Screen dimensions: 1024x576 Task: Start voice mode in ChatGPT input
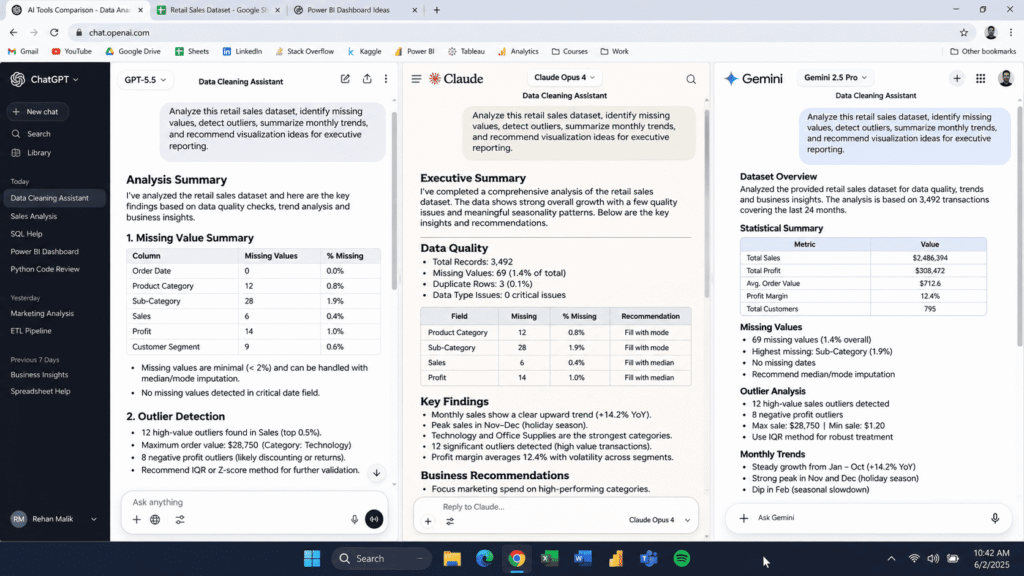[x=374, y=519]
